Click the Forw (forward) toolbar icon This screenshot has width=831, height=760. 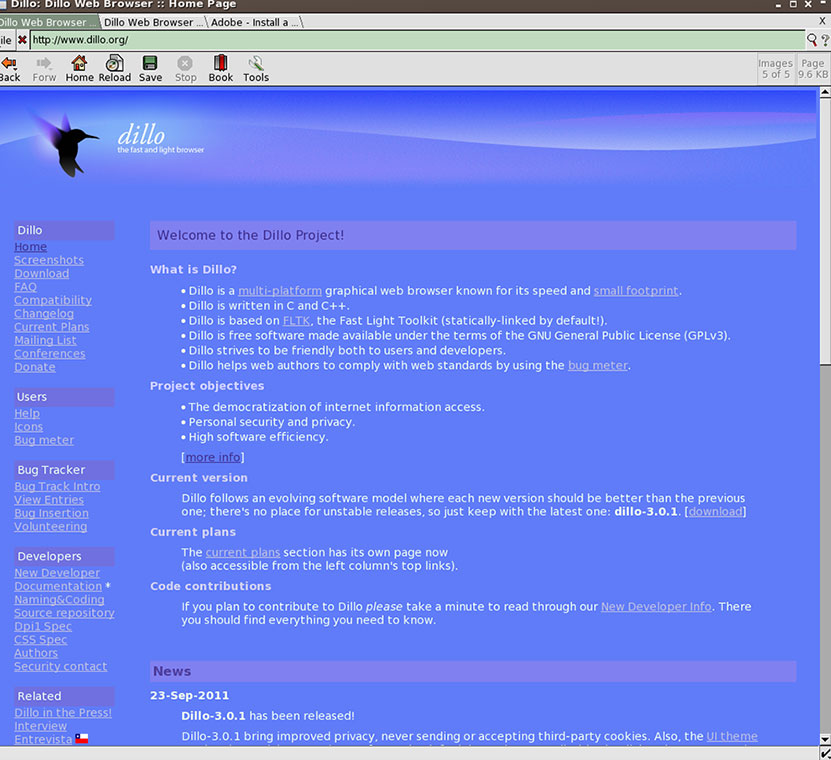tap(44, 69)
